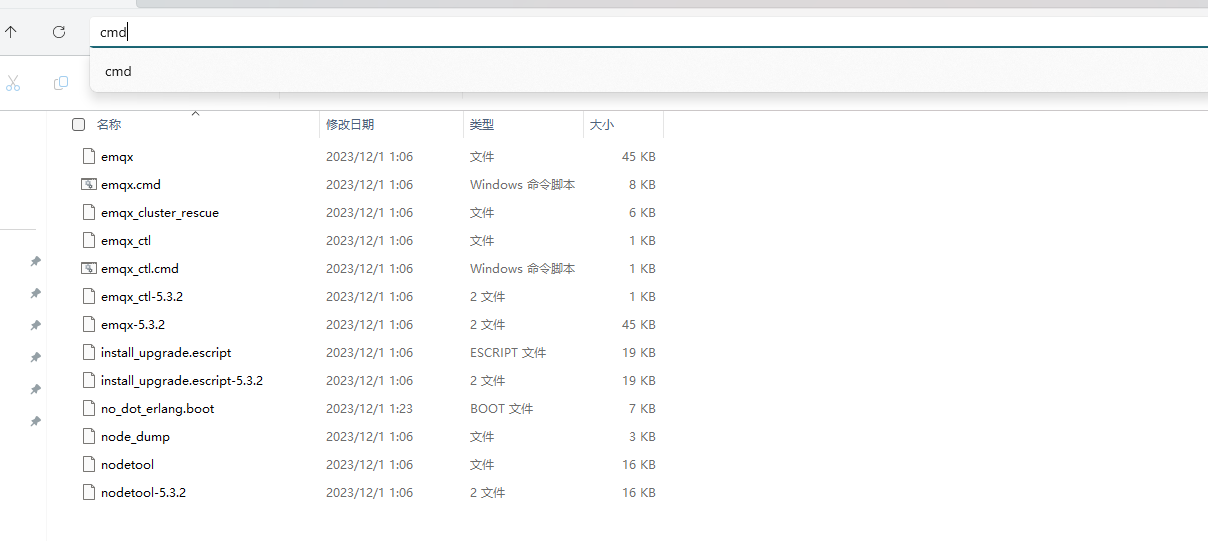Select the file name emqx_cluster_rescue
Viewport: 1208px width, 541px height.
(160, 213)
